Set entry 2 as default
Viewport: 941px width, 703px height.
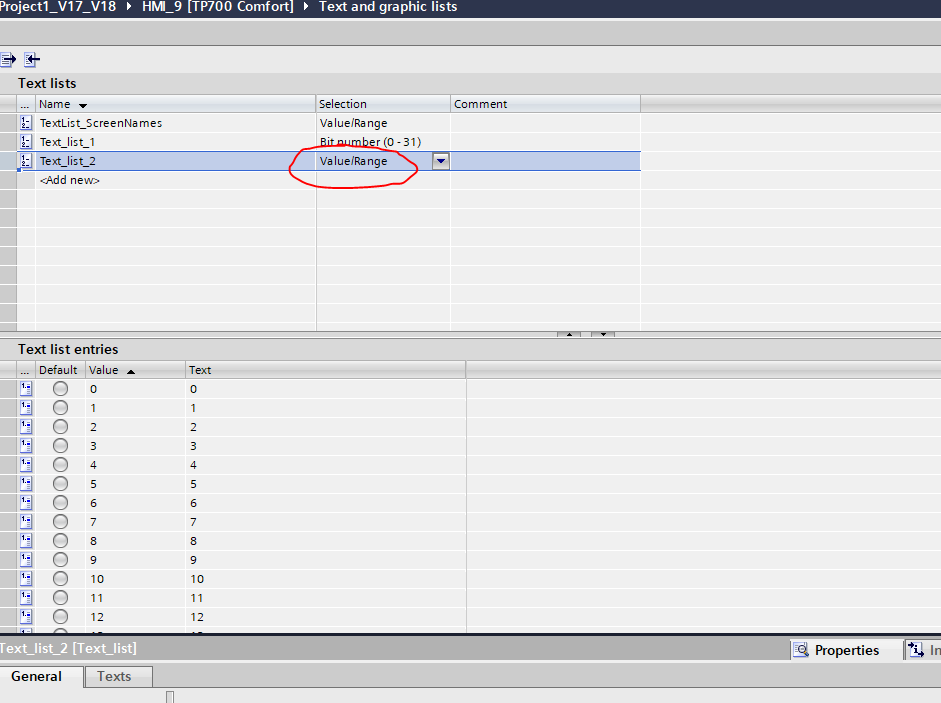coord(60,426)
